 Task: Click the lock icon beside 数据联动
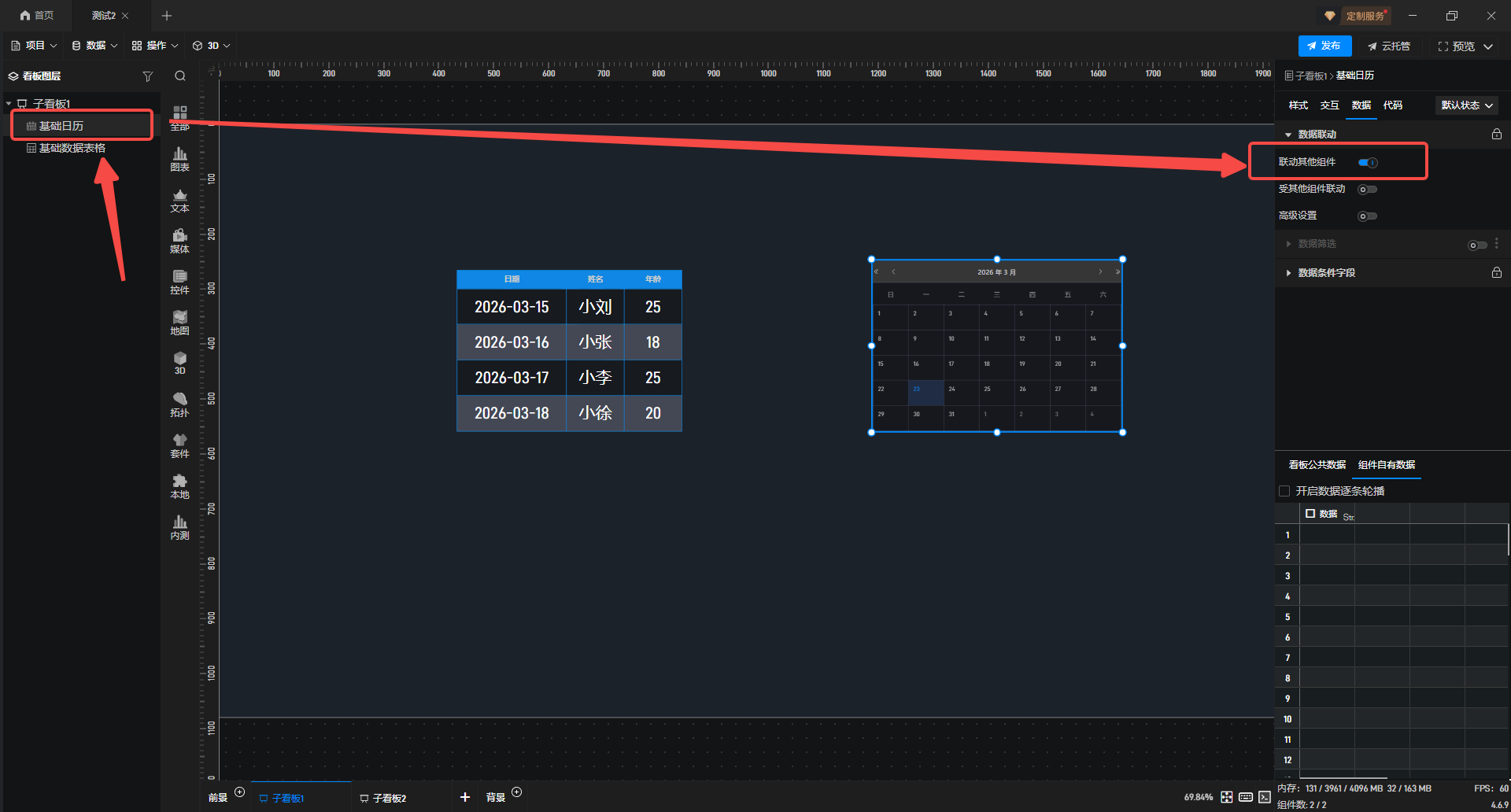click(x=1496, y=135)
